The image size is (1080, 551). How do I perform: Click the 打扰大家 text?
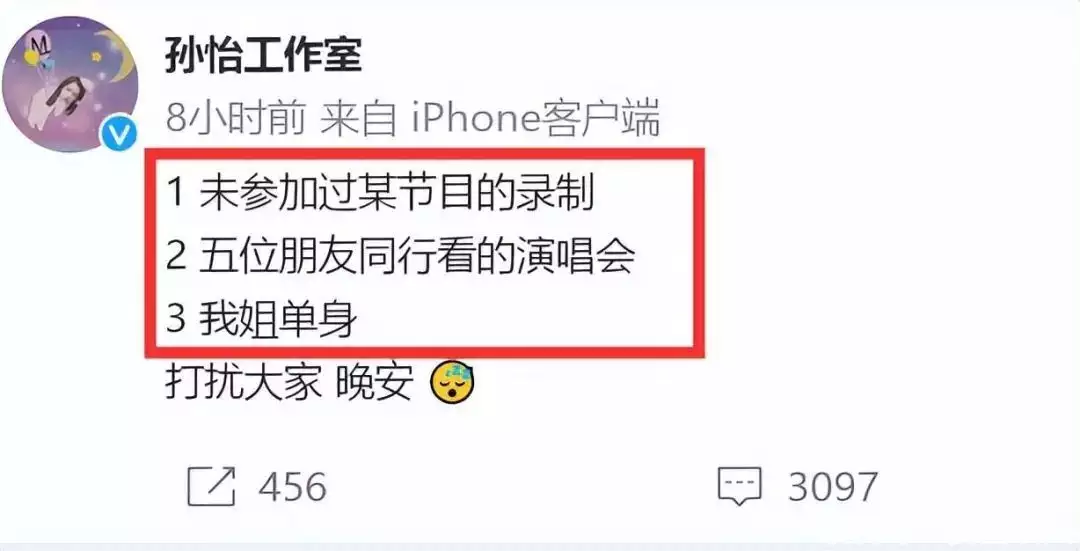244,384
